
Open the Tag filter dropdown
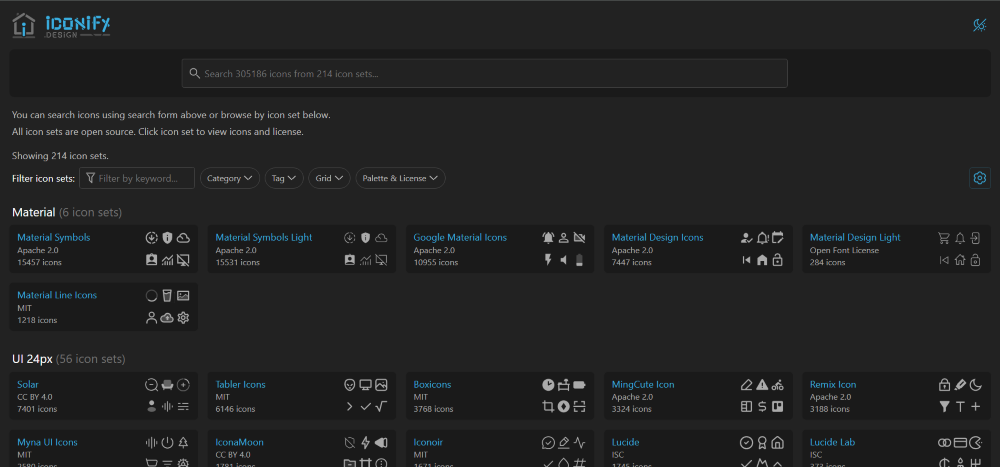[x=284, y=178]
